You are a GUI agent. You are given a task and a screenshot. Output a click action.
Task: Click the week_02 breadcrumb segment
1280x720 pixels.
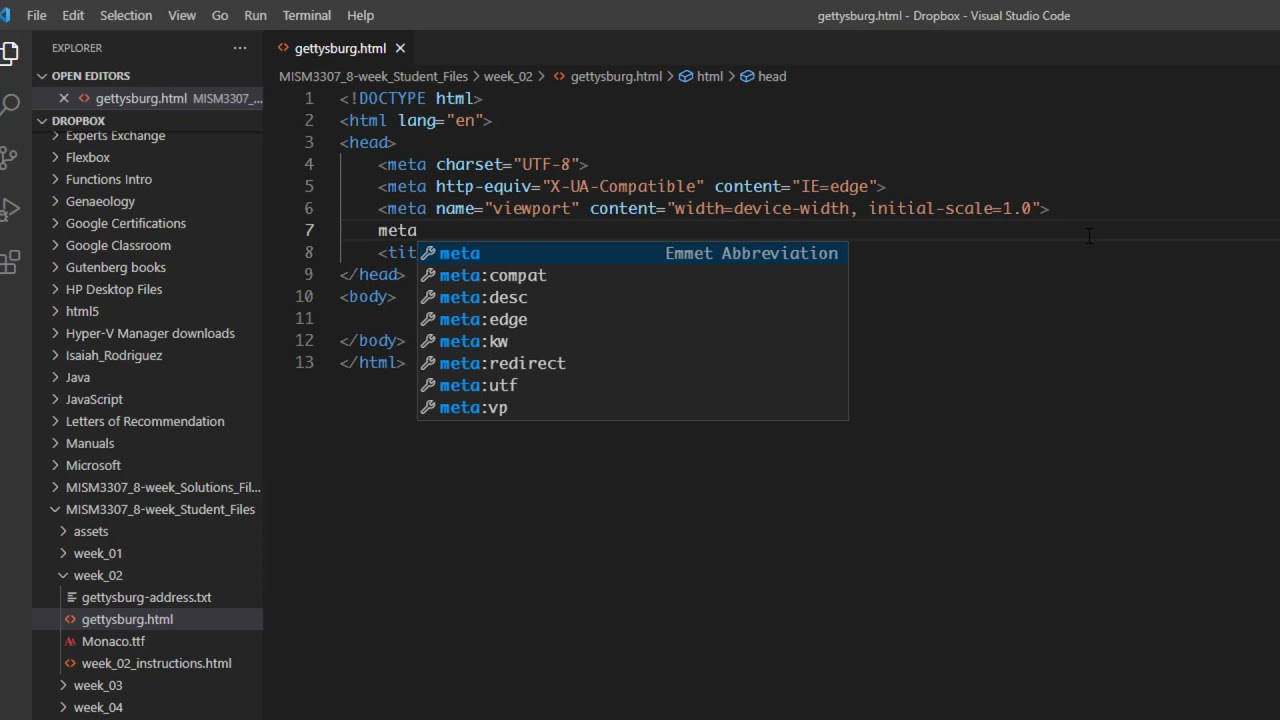[x=508, y=76]
